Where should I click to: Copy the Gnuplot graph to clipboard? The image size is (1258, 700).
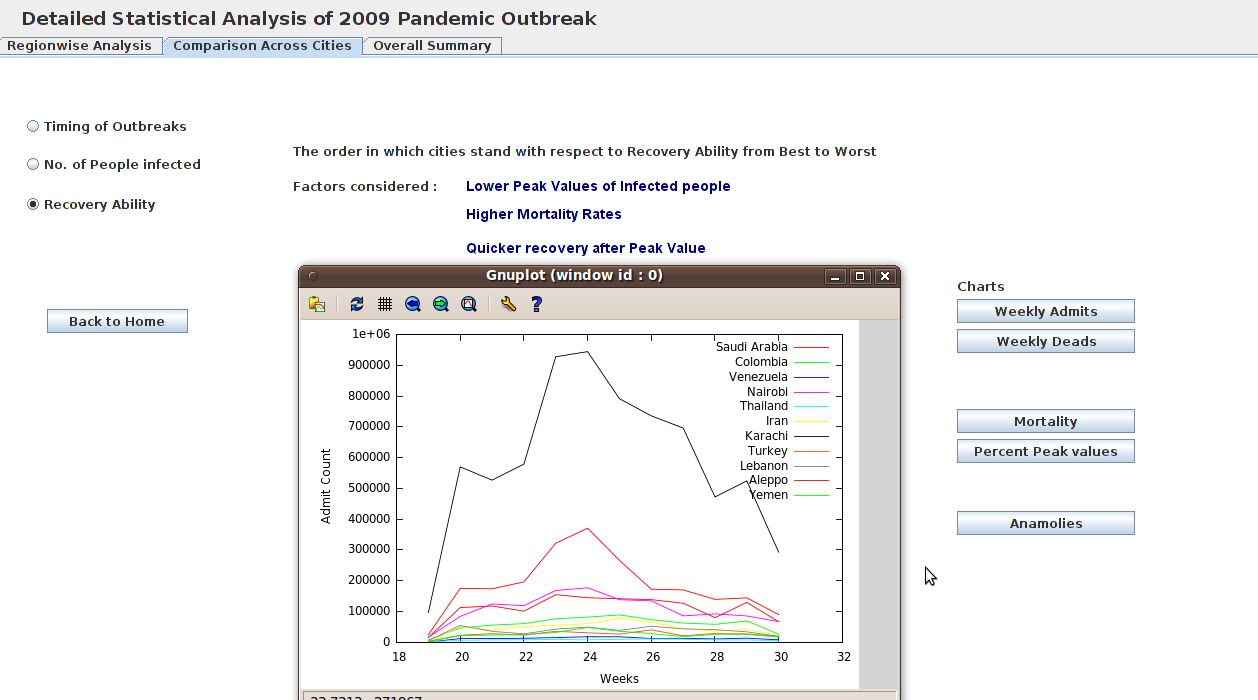pos(317,304)
